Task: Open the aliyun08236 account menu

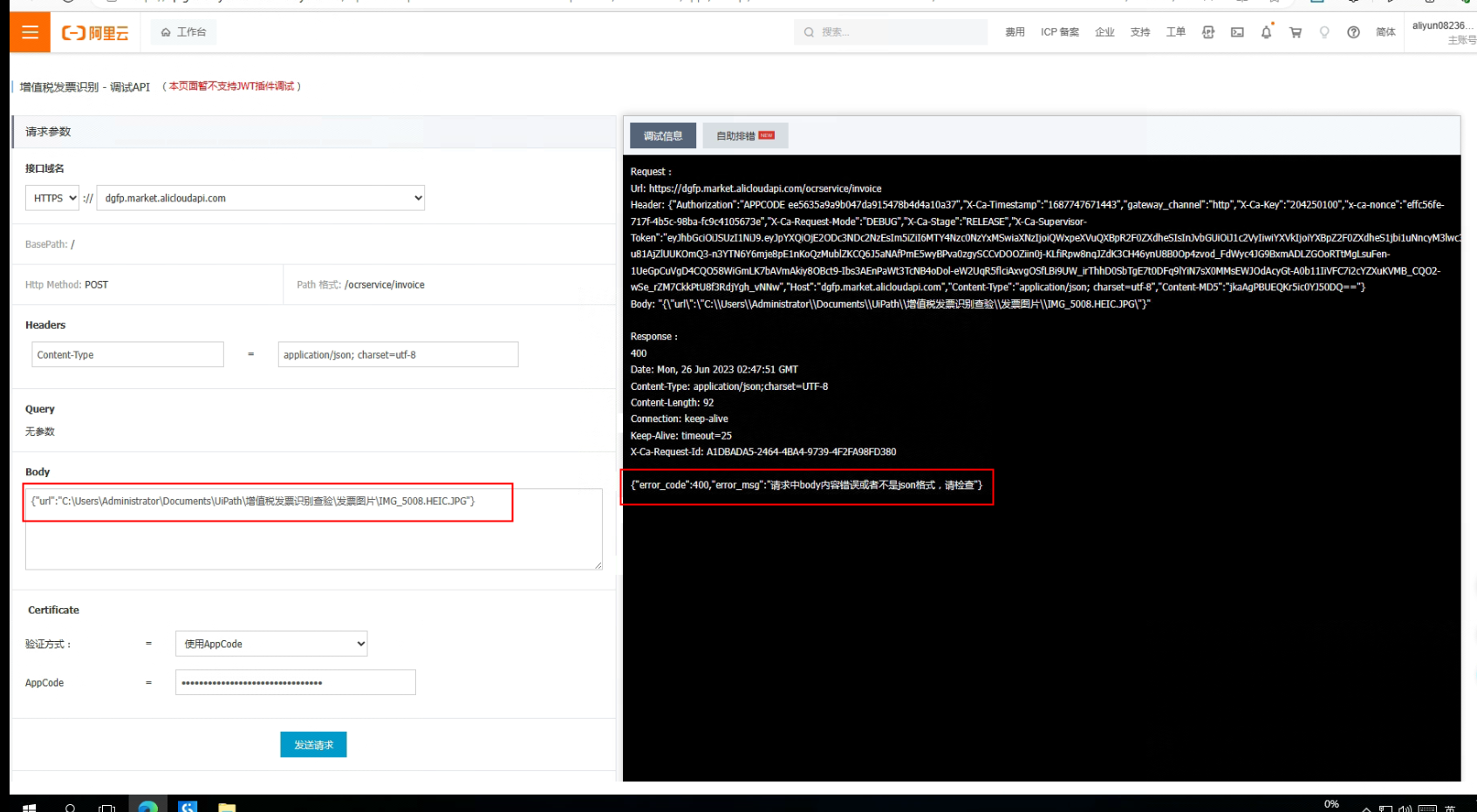Action: coord(1444,32)
